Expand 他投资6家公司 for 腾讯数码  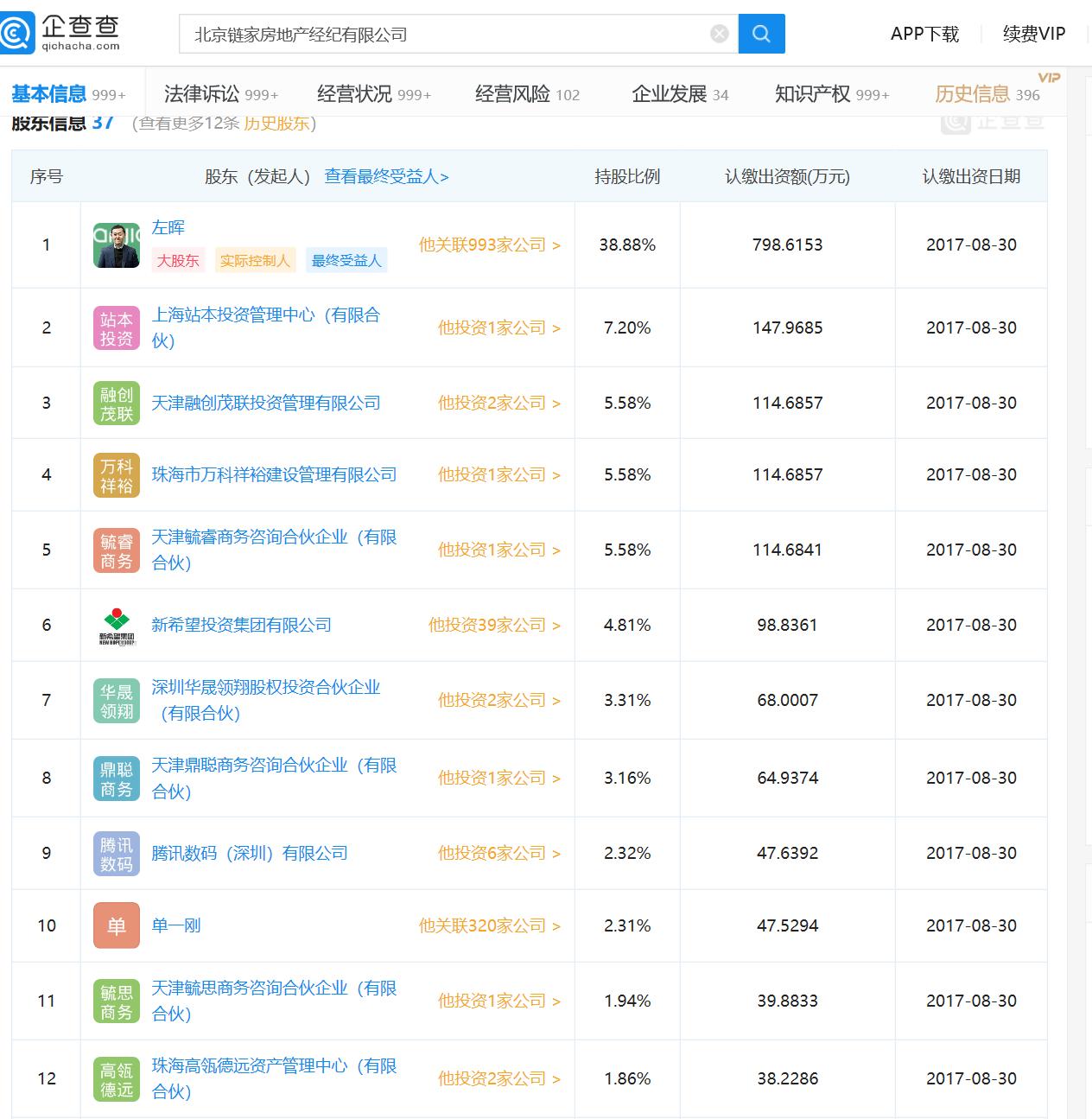pos(499,854)
